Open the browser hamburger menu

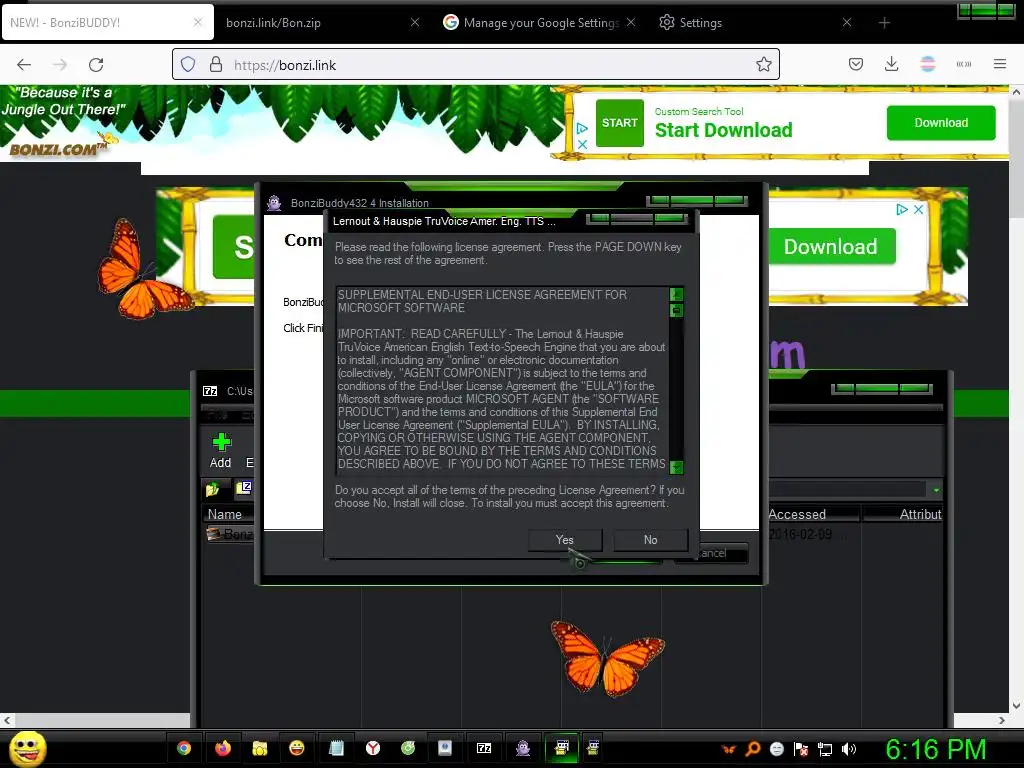pyautogui.click(x=1000, y=64)
